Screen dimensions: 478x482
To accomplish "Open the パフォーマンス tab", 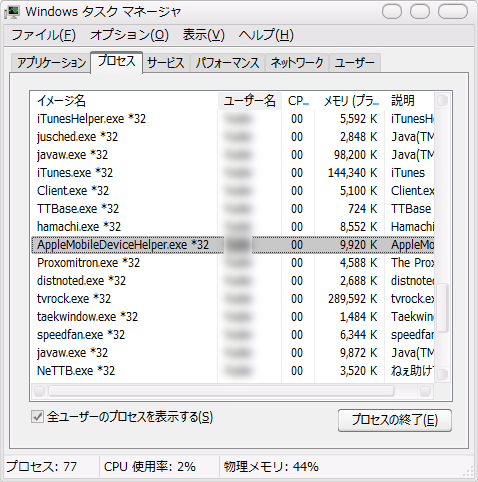I will point(227,63).
